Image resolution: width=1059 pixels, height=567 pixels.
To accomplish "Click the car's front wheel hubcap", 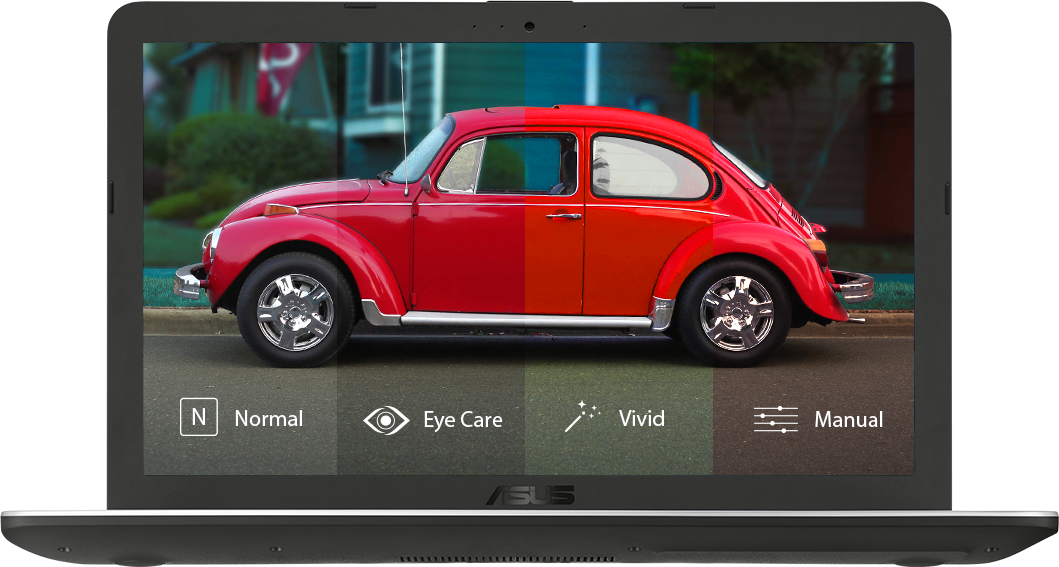I will tap(295, 312).
